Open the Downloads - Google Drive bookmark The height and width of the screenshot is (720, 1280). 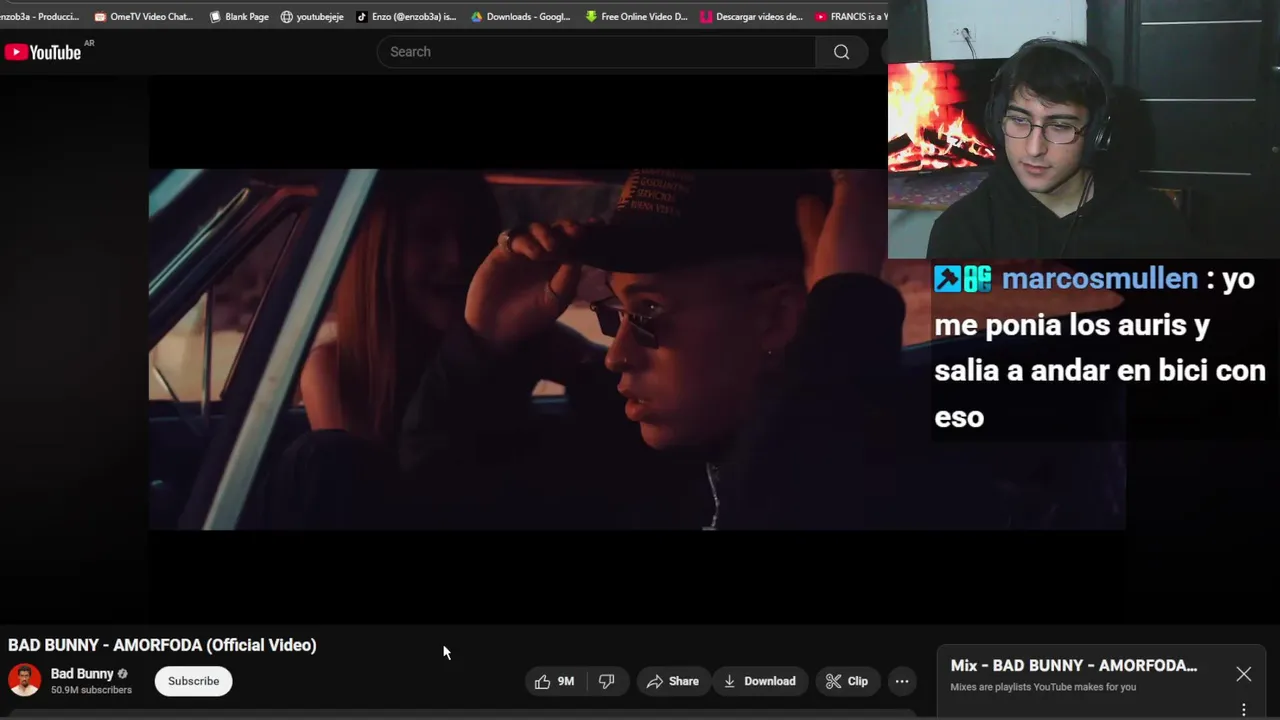pyautogui.click(x=520, y=16)
